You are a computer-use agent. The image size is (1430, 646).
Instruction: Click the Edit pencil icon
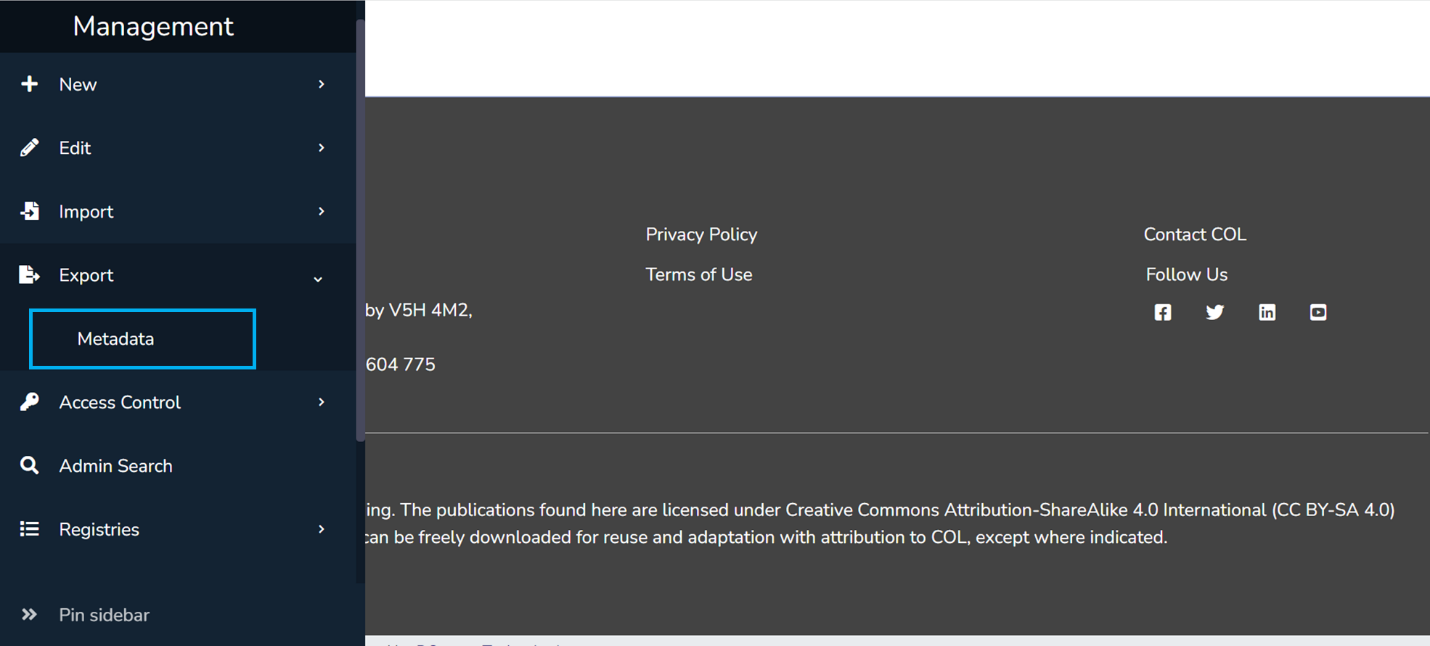click(x=30, y=147)
